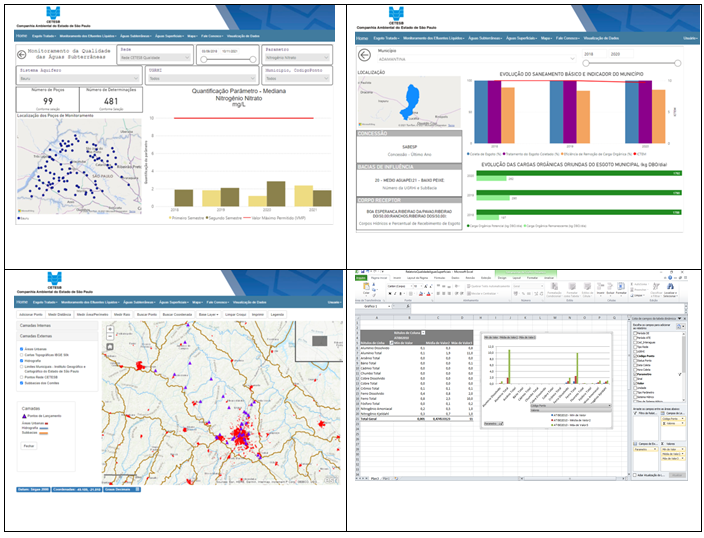Click Adicionar Ponto button

[x=30, y=314]
